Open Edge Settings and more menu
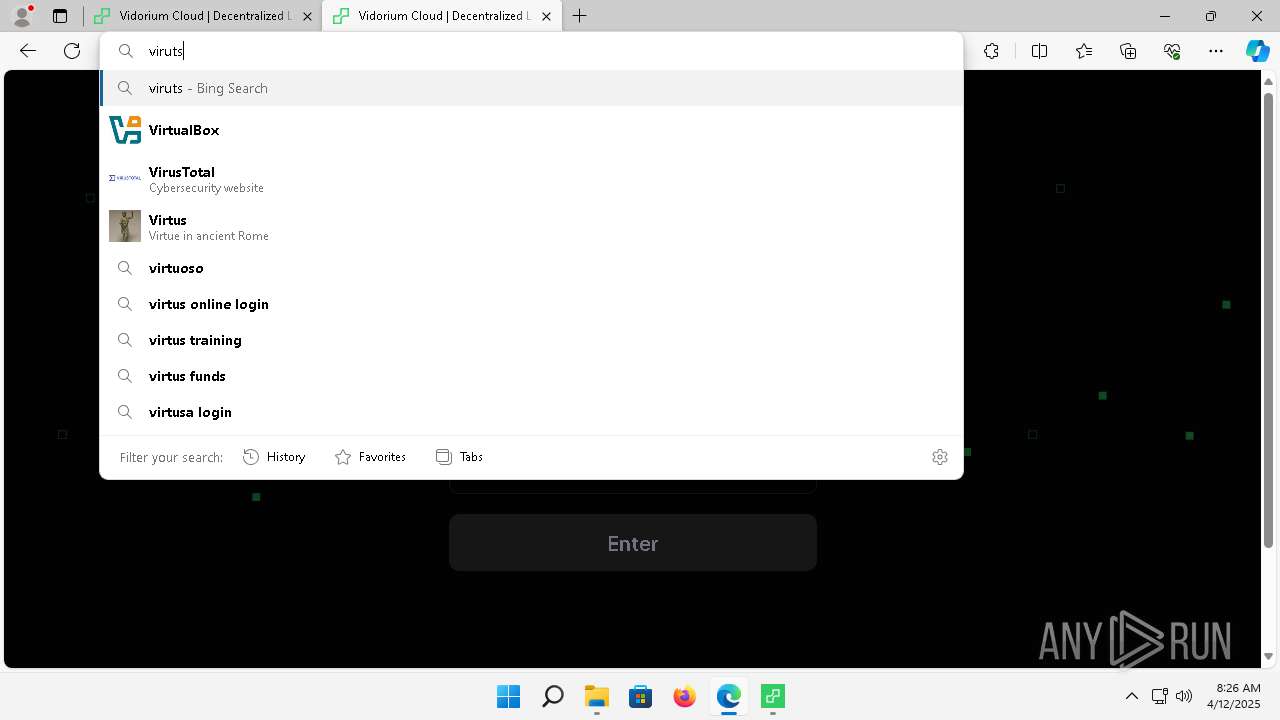Viewport: 1280px width, 720px height. pos(1216,51)
